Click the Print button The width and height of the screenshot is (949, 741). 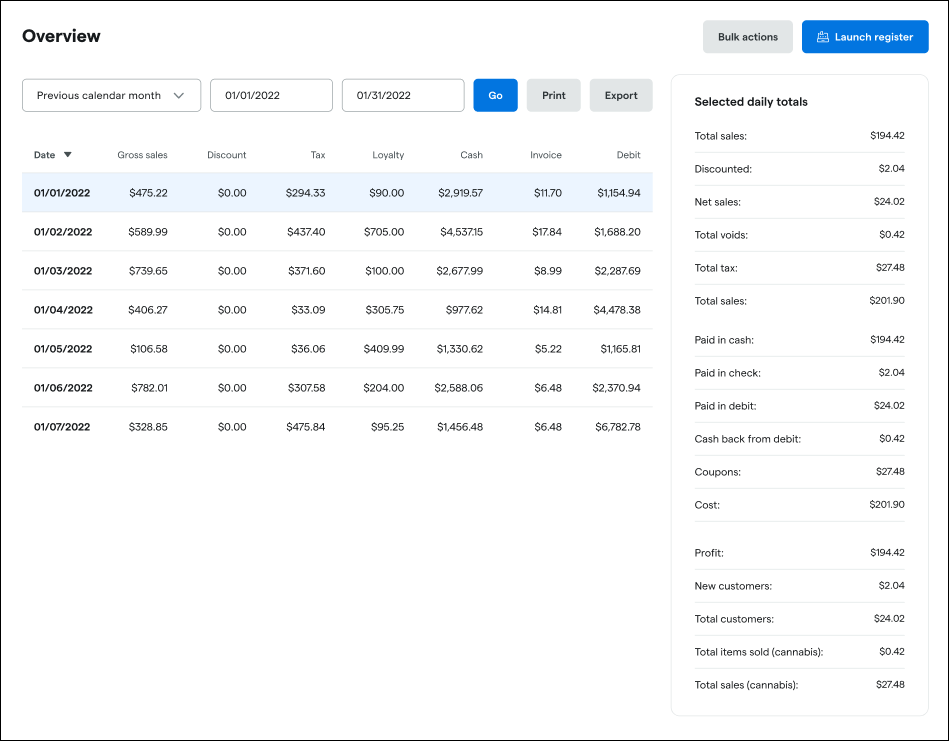(553, 95)
